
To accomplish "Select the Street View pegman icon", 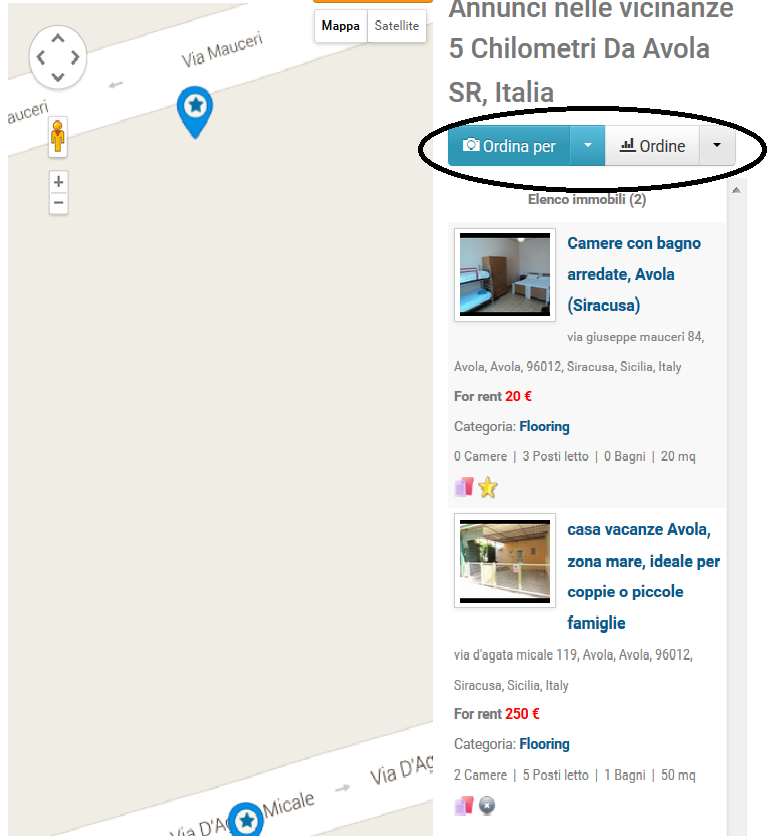I will (x=58, y=136).
